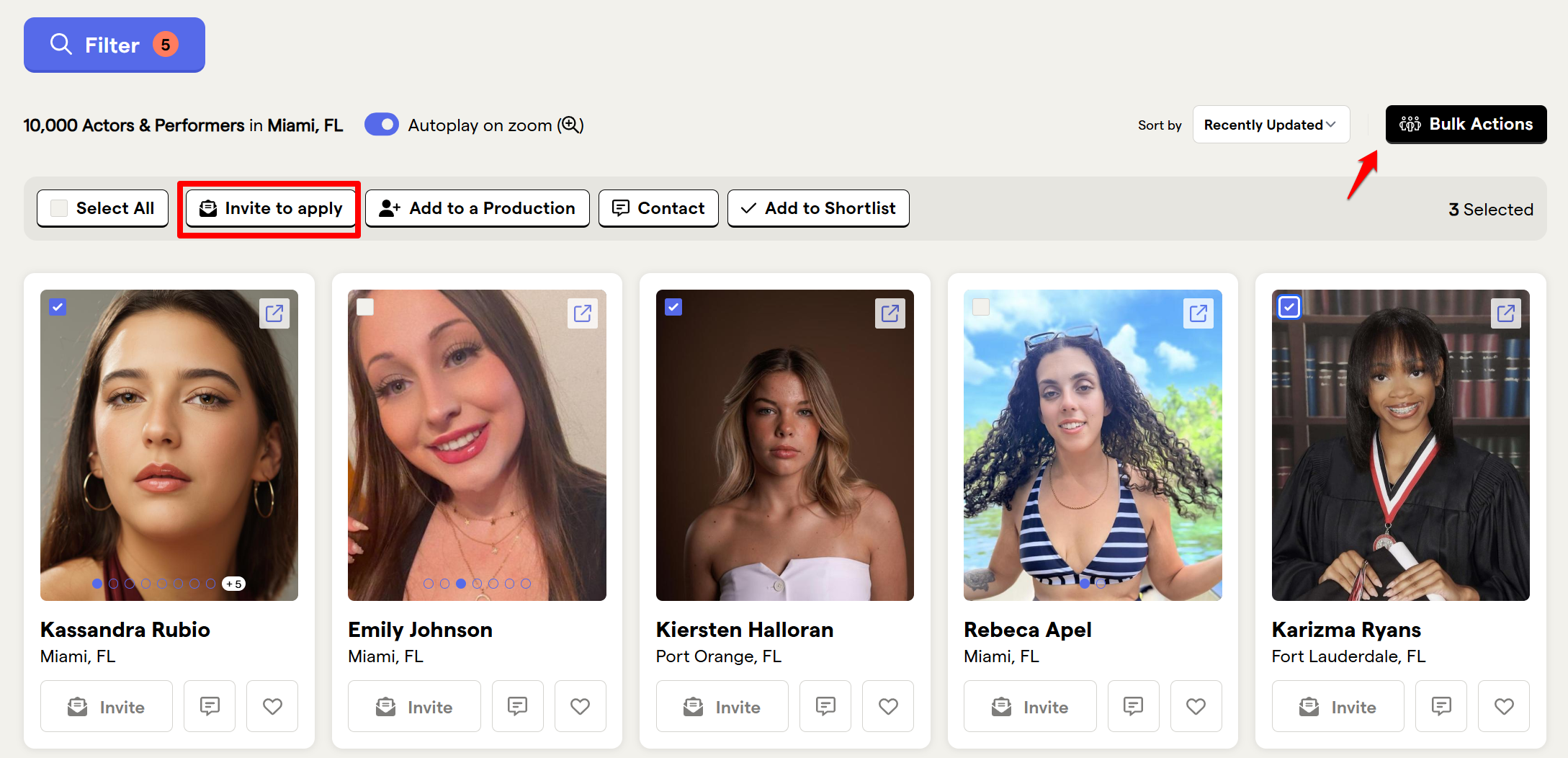Invite Rebeca Apel using her Invite button

pos(1030,706)
